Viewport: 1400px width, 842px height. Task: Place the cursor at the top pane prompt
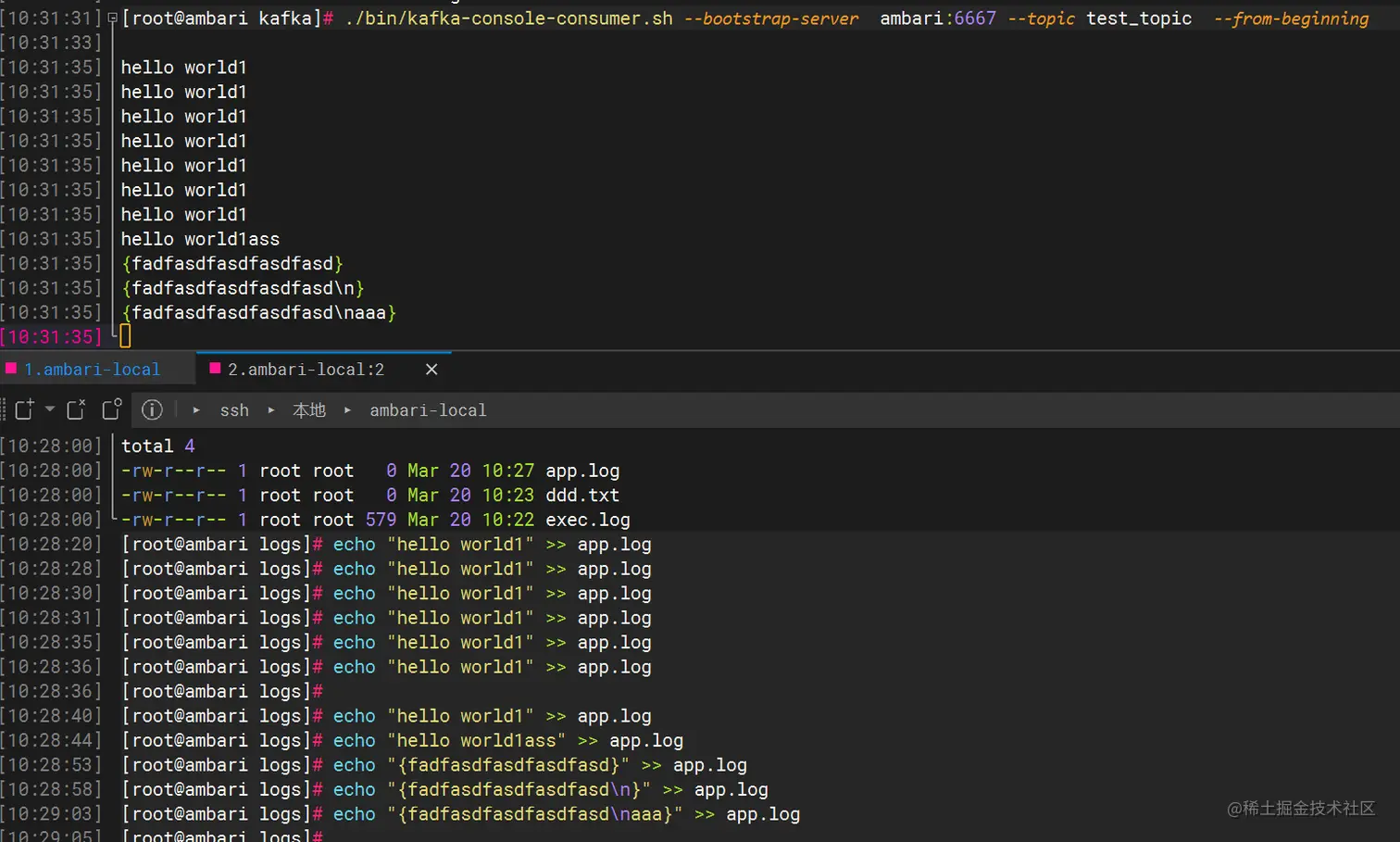point(126,336)
